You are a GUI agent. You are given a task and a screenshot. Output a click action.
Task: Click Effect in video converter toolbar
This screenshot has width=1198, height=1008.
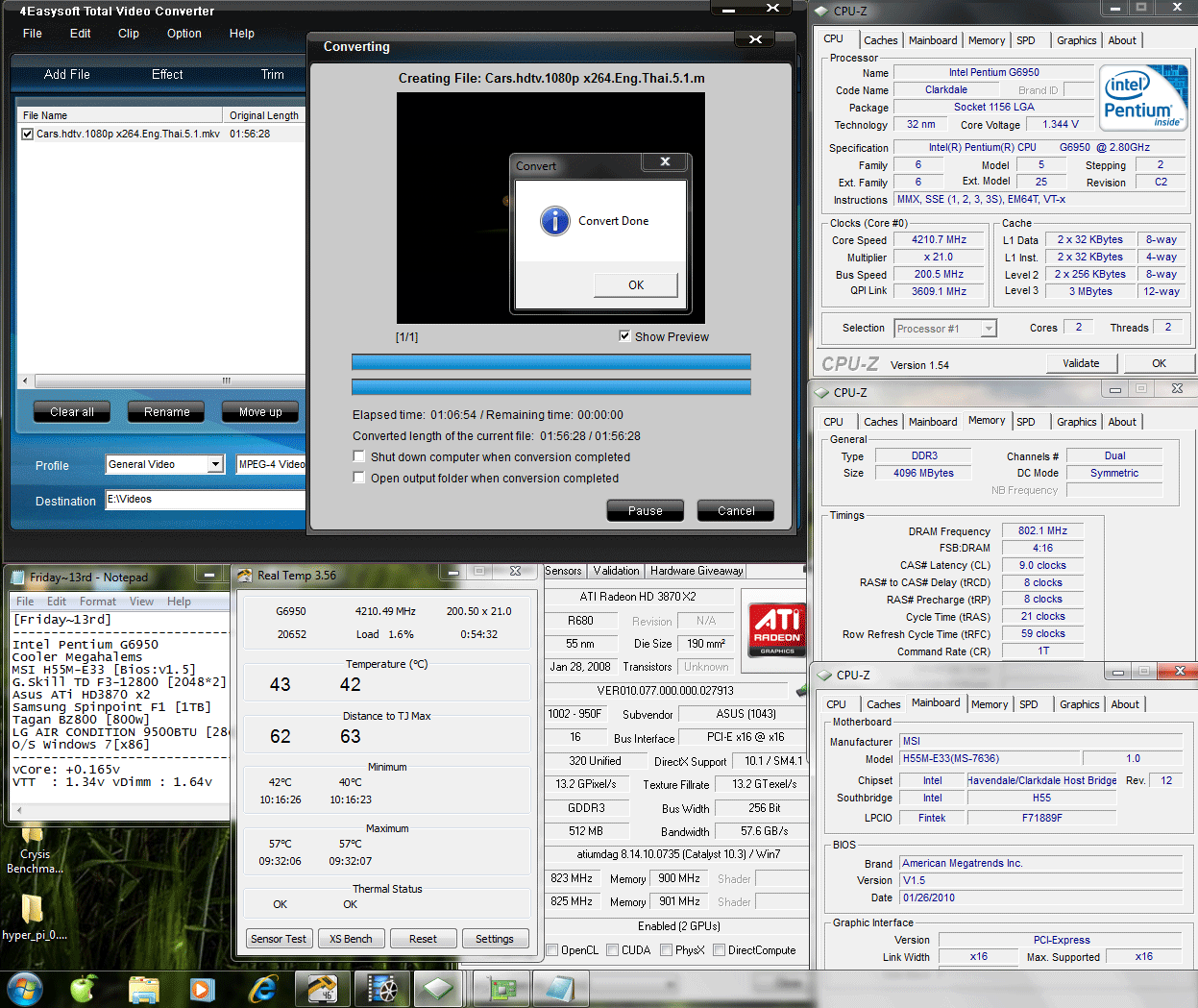click(167, 74)
